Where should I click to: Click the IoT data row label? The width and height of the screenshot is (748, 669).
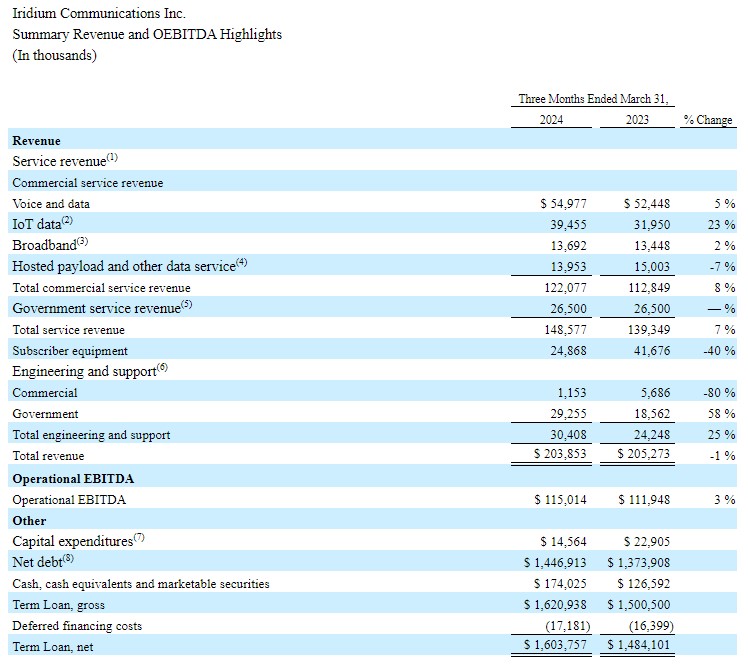coord(37,225)
